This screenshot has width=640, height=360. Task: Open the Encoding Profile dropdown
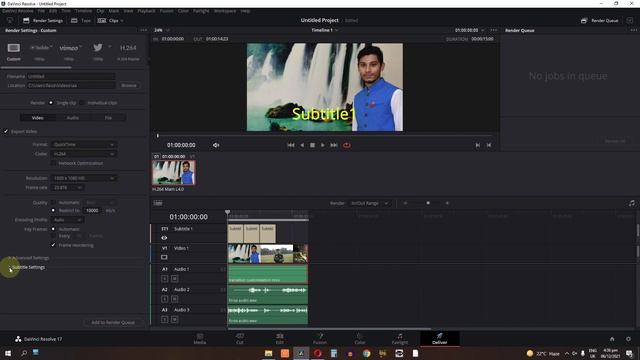pyautogui.click(x=68, y=220)
